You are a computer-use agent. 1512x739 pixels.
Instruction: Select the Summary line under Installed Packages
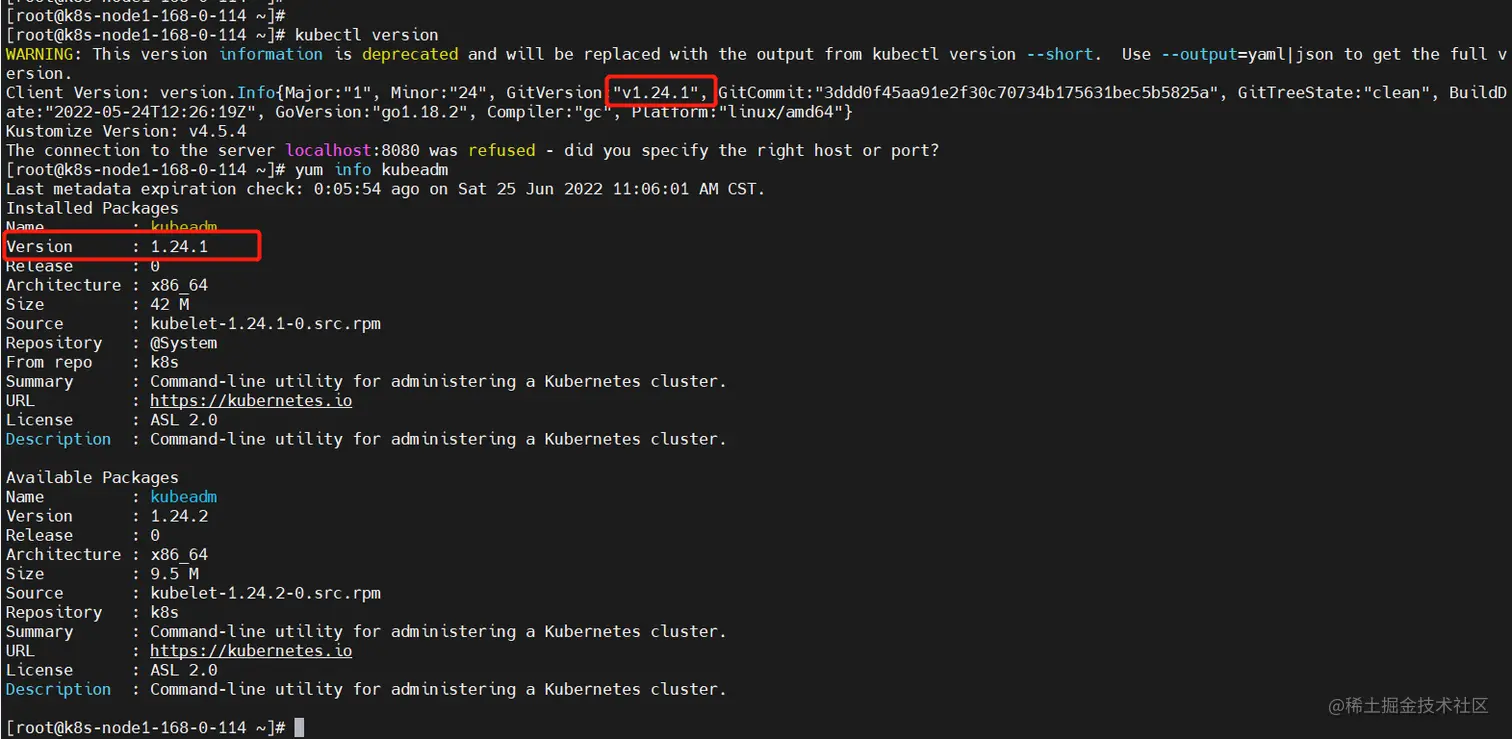point(366,381)
